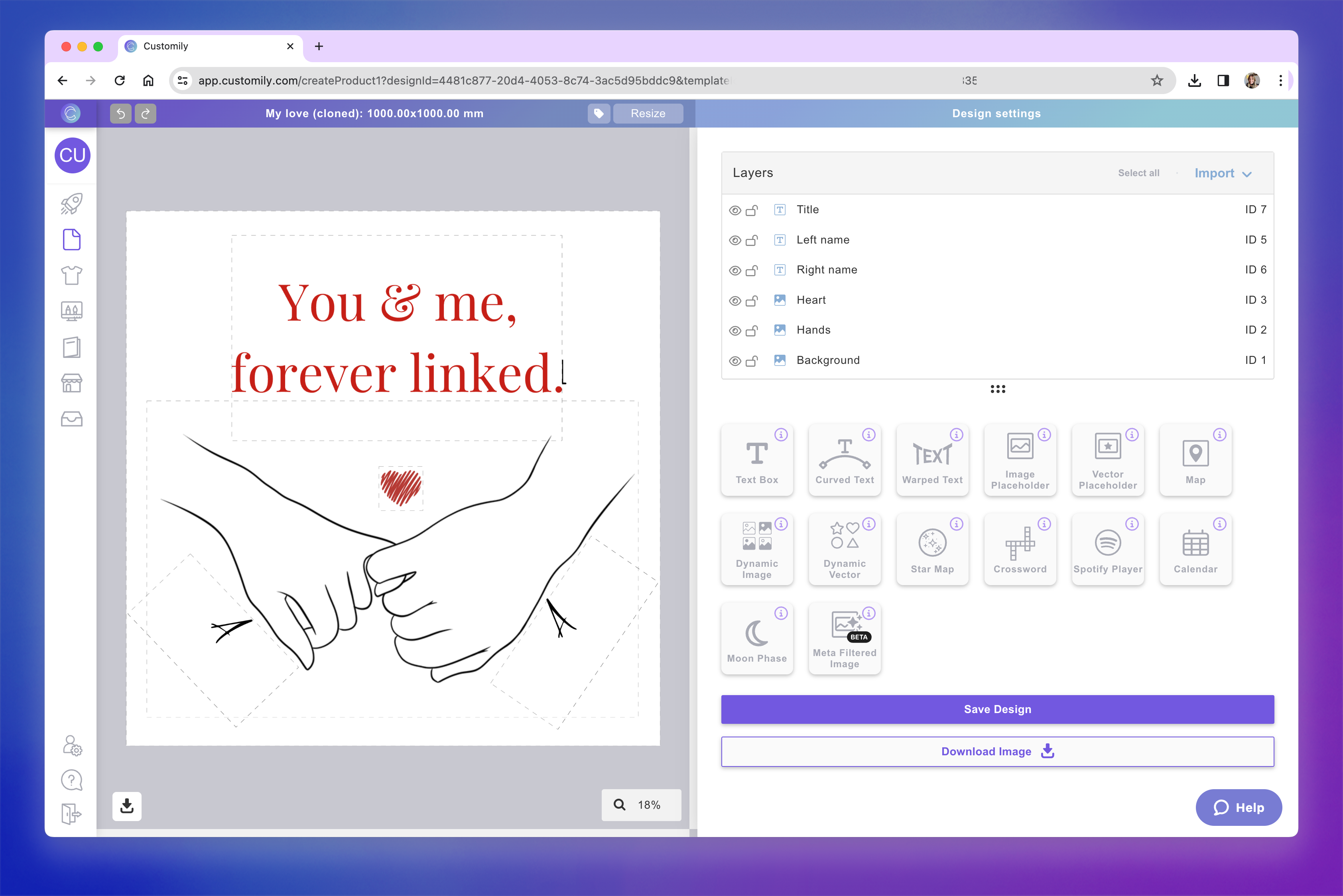Switch to the Customily browser tab
The width and height of the screenshot is (1343, 896).
(189, 46)
